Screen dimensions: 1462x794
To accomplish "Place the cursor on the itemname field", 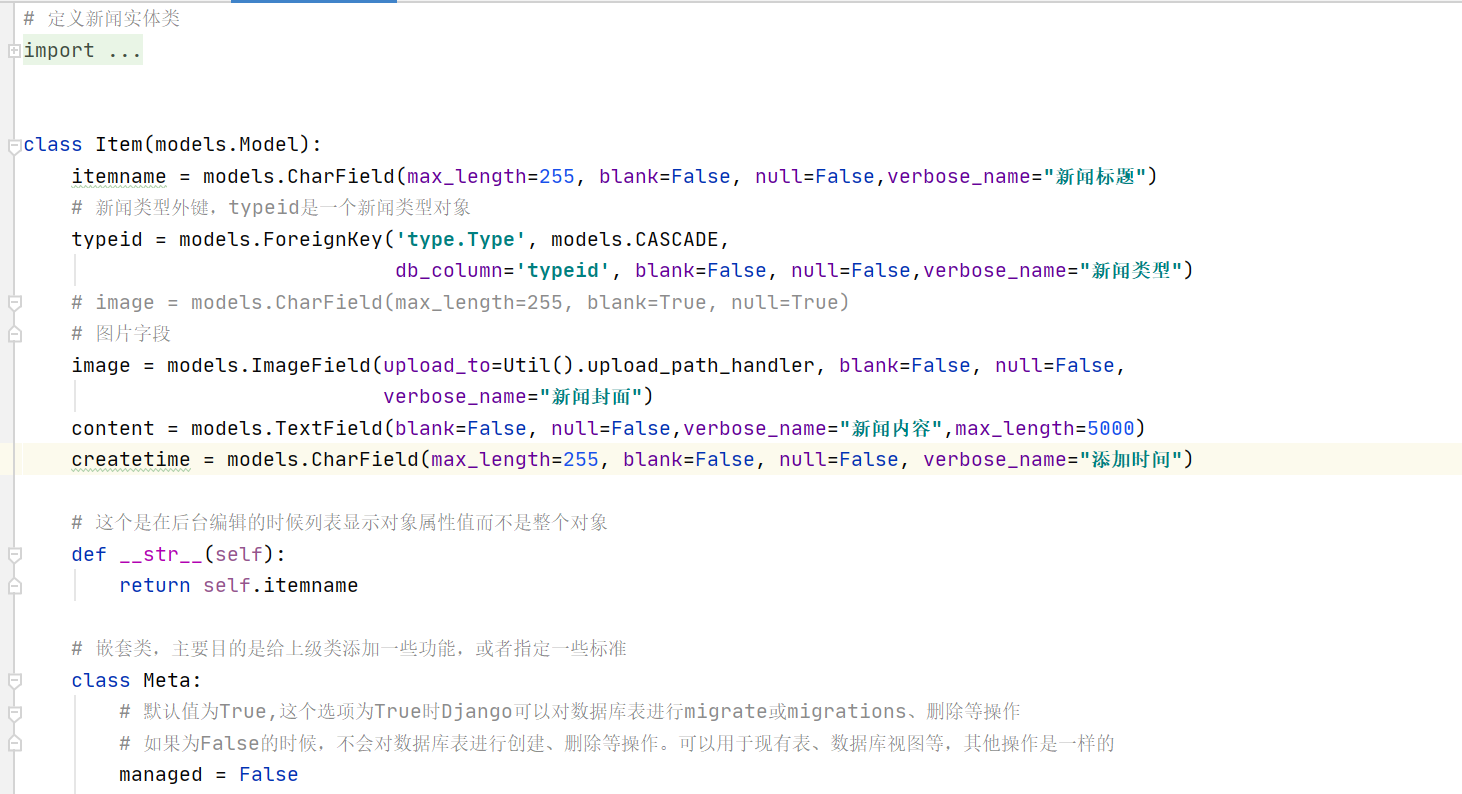I will 118,176.
